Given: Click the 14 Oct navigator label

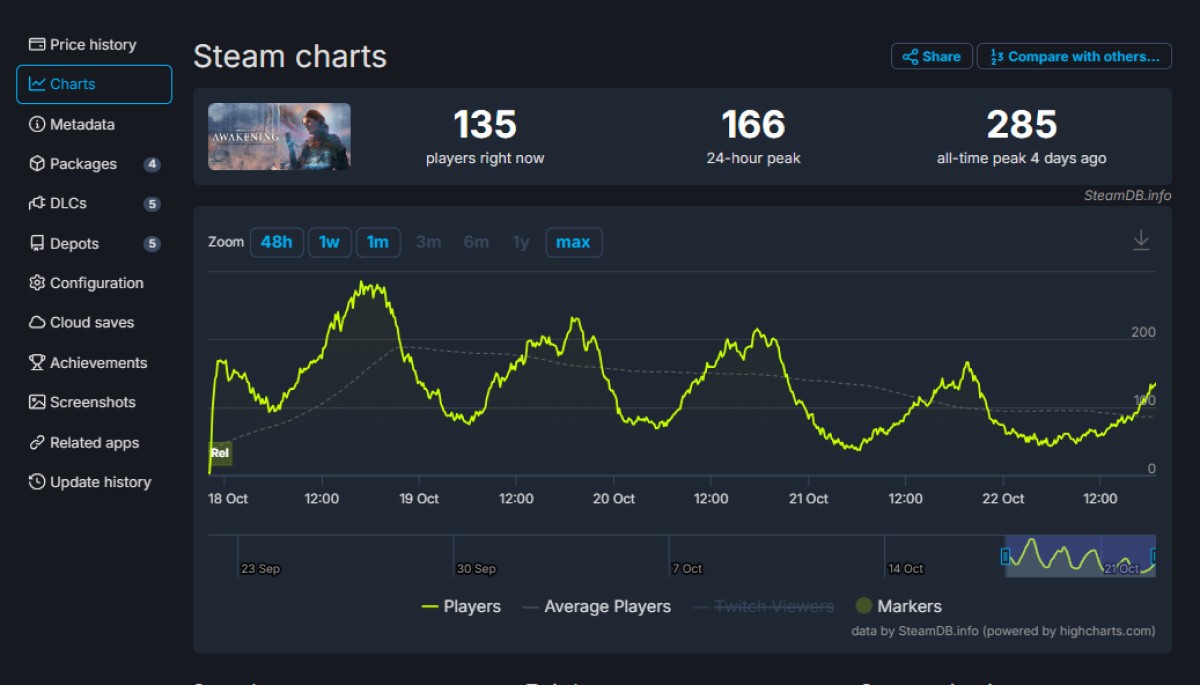Looking at the screenshot, I should 906,569.
